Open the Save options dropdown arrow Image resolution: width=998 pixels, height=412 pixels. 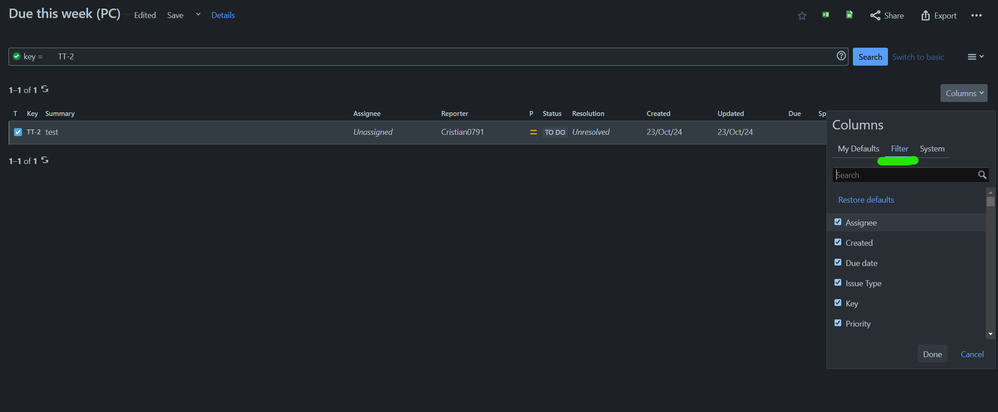coord(197,15)
